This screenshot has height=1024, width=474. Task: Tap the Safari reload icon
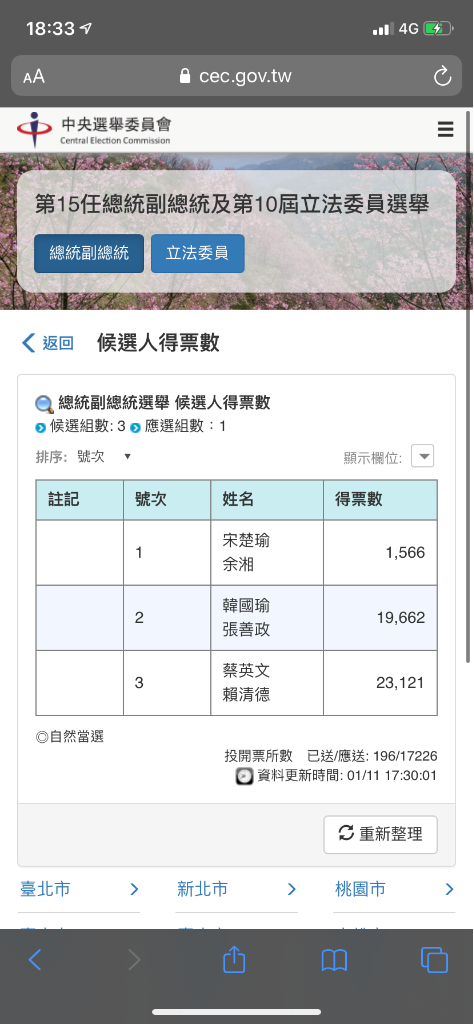click(443, 77)
